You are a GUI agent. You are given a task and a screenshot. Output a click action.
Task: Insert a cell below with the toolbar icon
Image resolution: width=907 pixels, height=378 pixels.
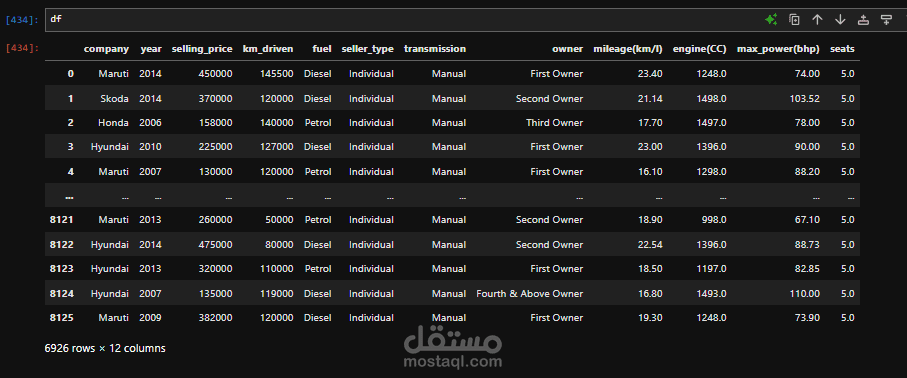click(x=886, y=20)
